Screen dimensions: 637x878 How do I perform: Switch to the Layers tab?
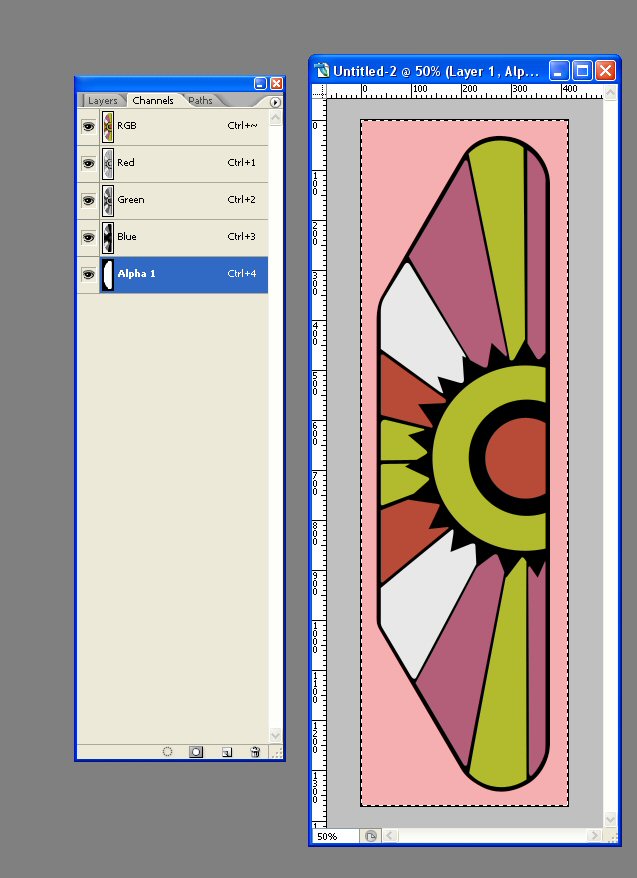102,101
